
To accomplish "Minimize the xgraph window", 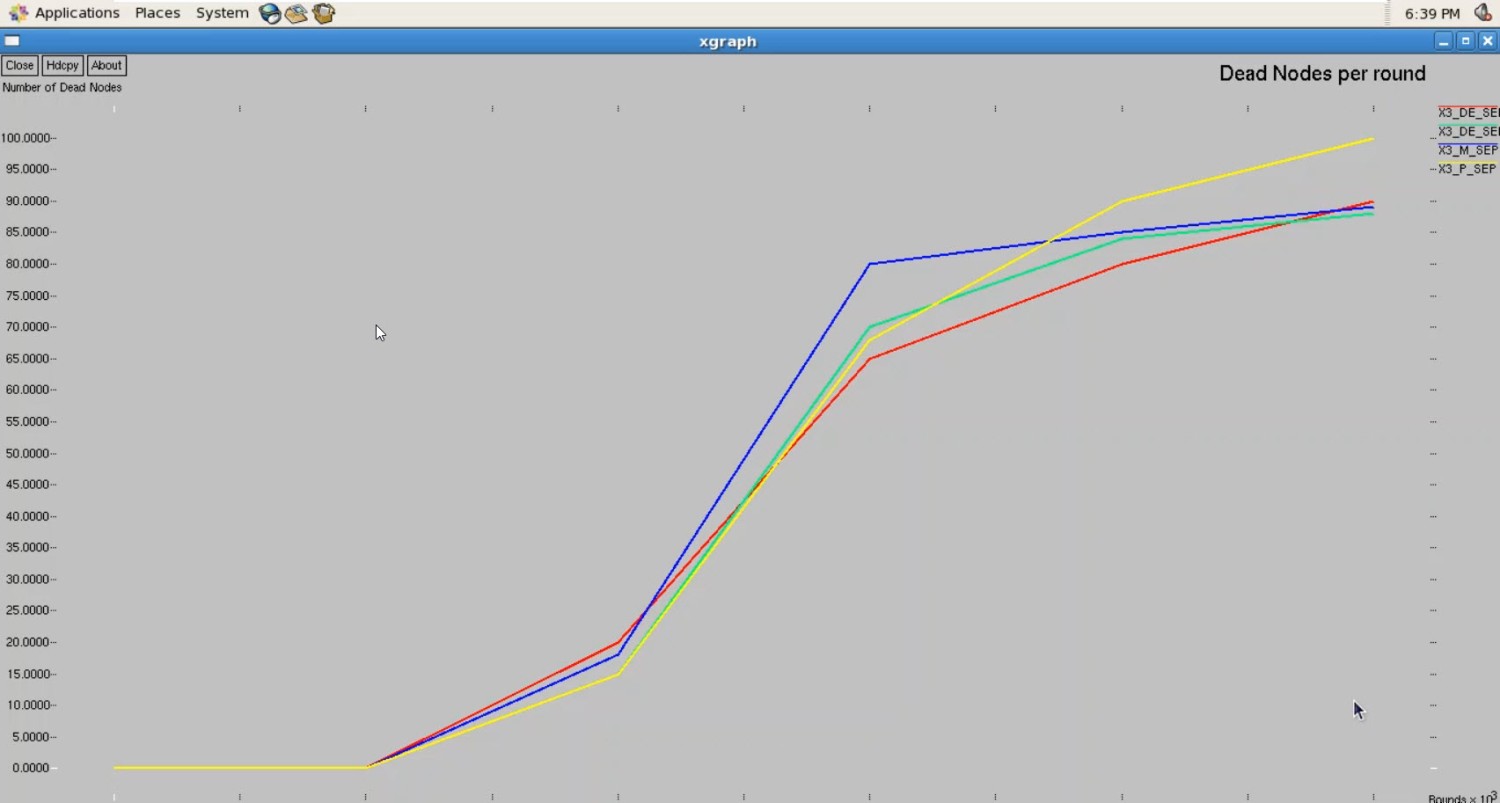I will click(x=1443, y=41).
